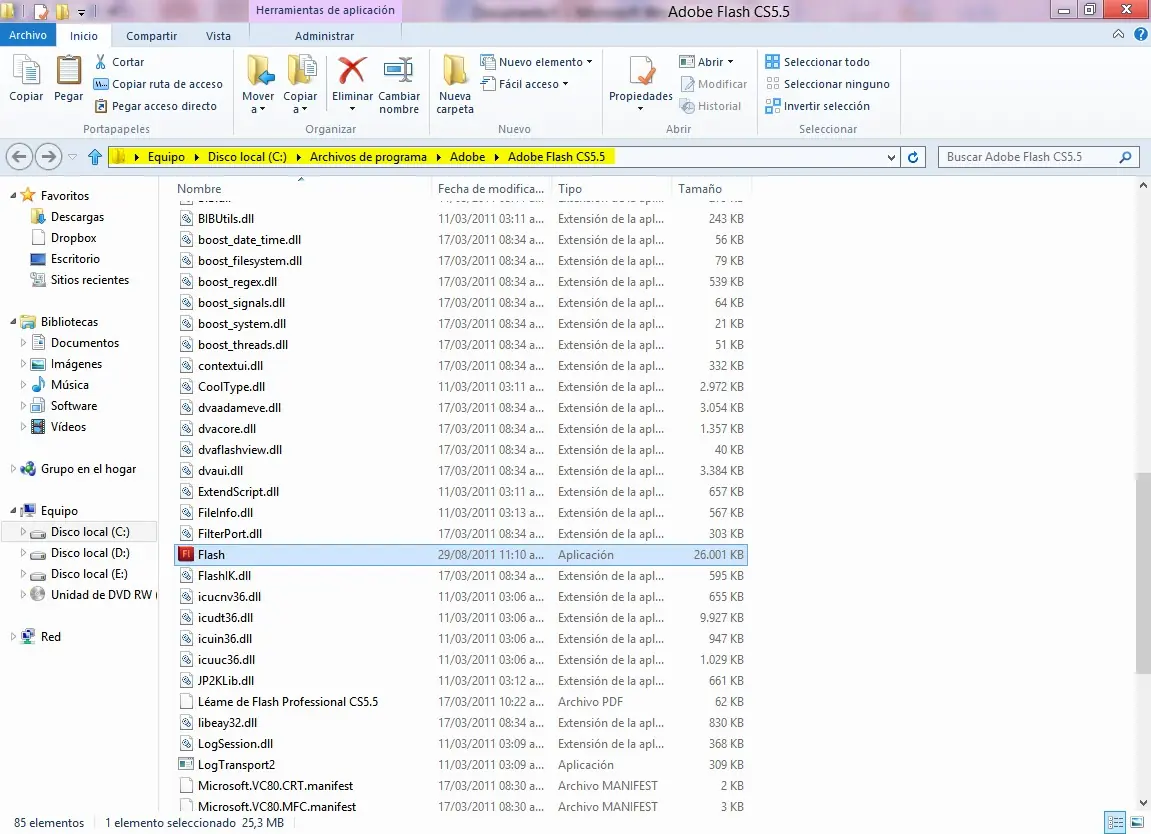Screen dimensions: 1151x834
Task: Sort by the Tamaño column header
Action: (711, 189)
